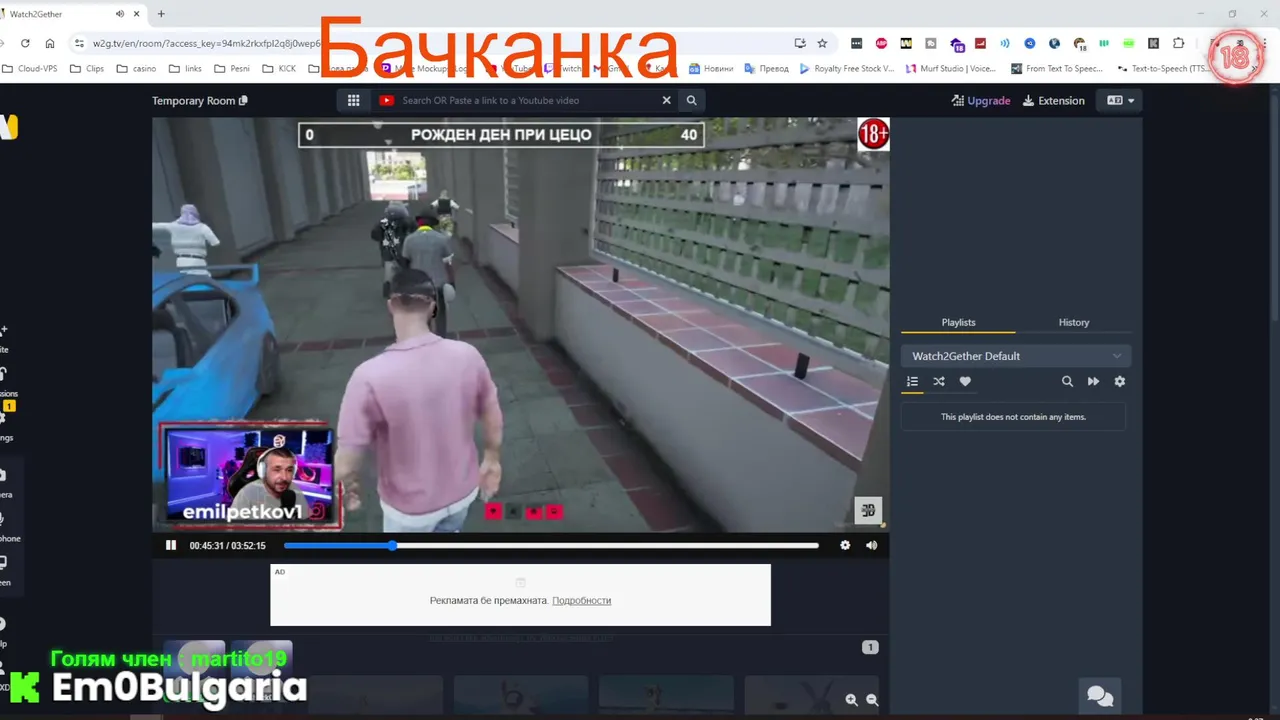
Task: Bookmark this page with the star
Action: (x=822, y=43)
